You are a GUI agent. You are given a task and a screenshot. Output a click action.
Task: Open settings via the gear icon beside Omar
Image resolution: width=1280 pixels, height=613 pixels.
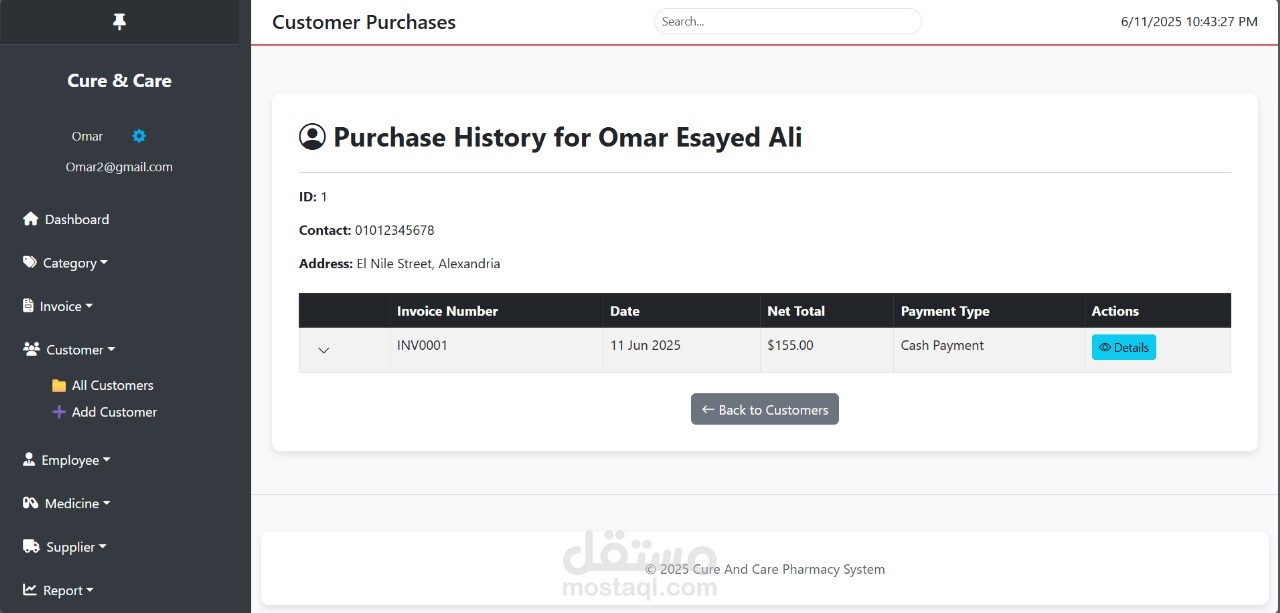pos(139,136)
